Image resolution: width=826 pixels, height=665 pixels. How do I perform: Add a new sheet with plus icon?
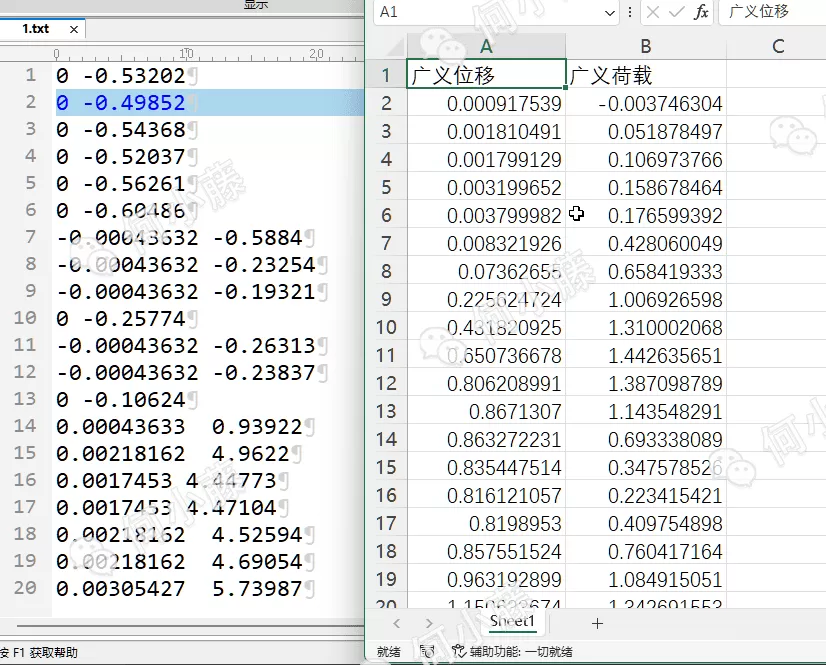(x=598, y=623)
